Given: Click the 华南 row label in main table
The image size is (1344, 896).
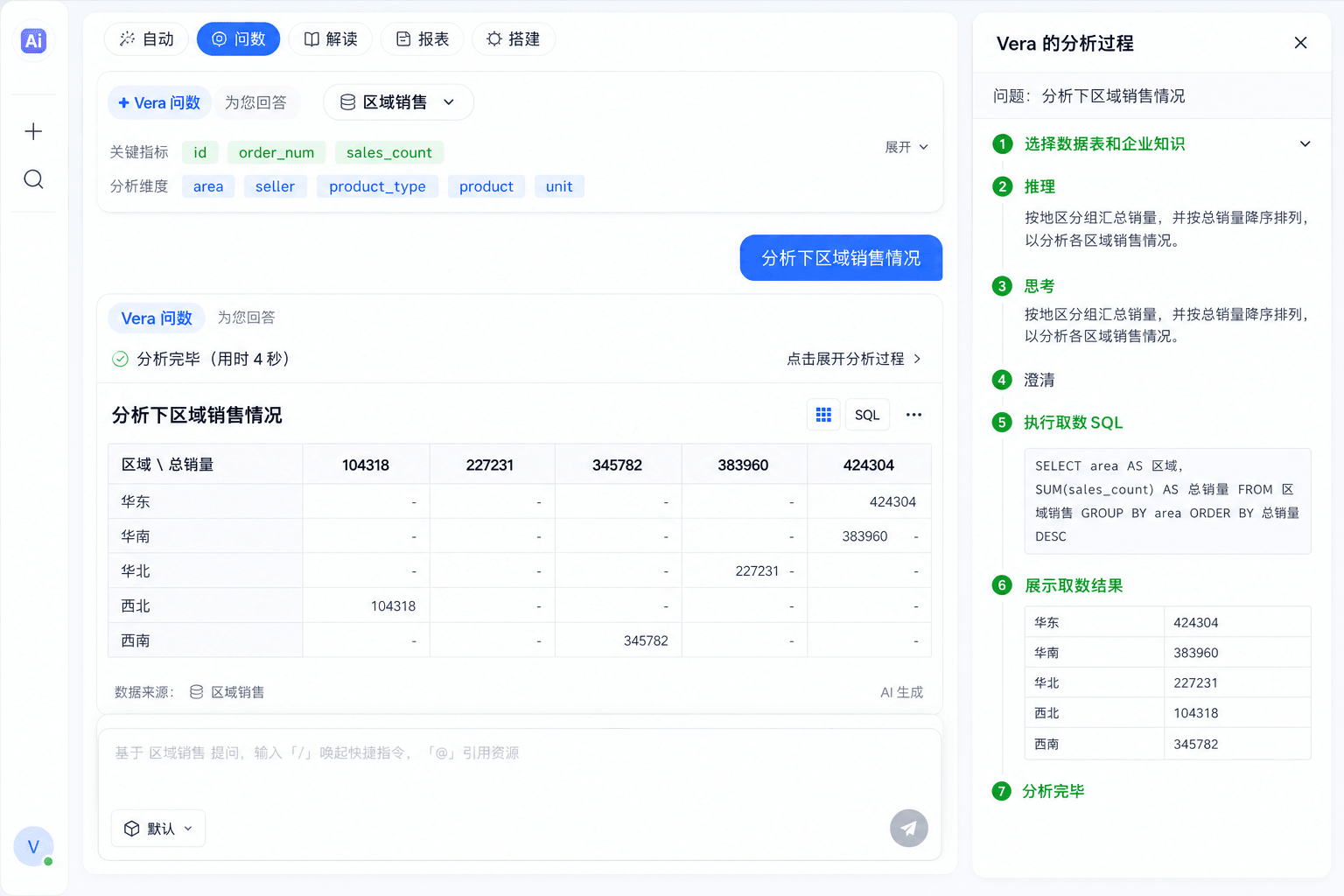Looking at the screenshot, I should 136,536.
